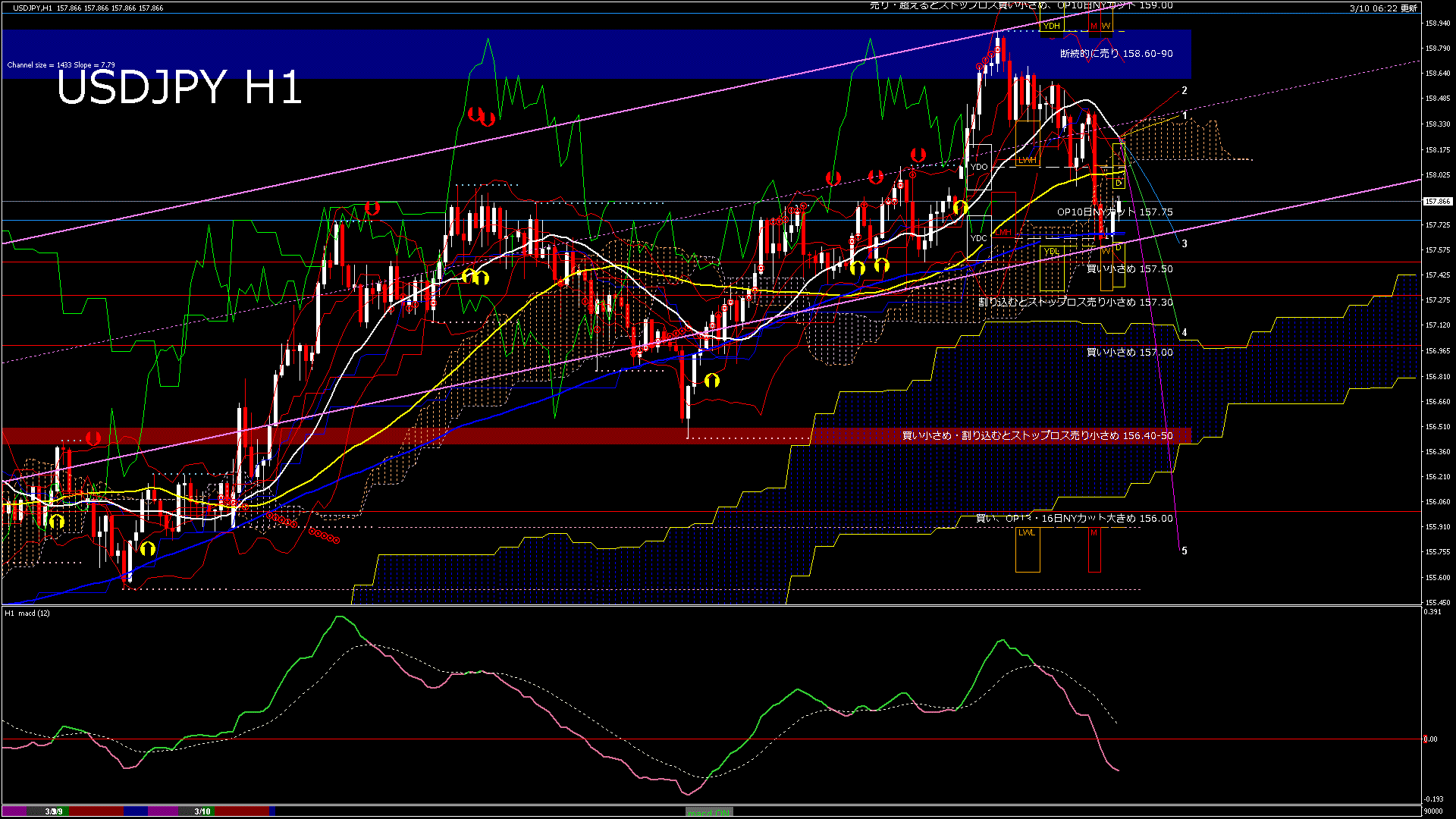Click the current price tag 157.866

click(x=1437, y=202)
